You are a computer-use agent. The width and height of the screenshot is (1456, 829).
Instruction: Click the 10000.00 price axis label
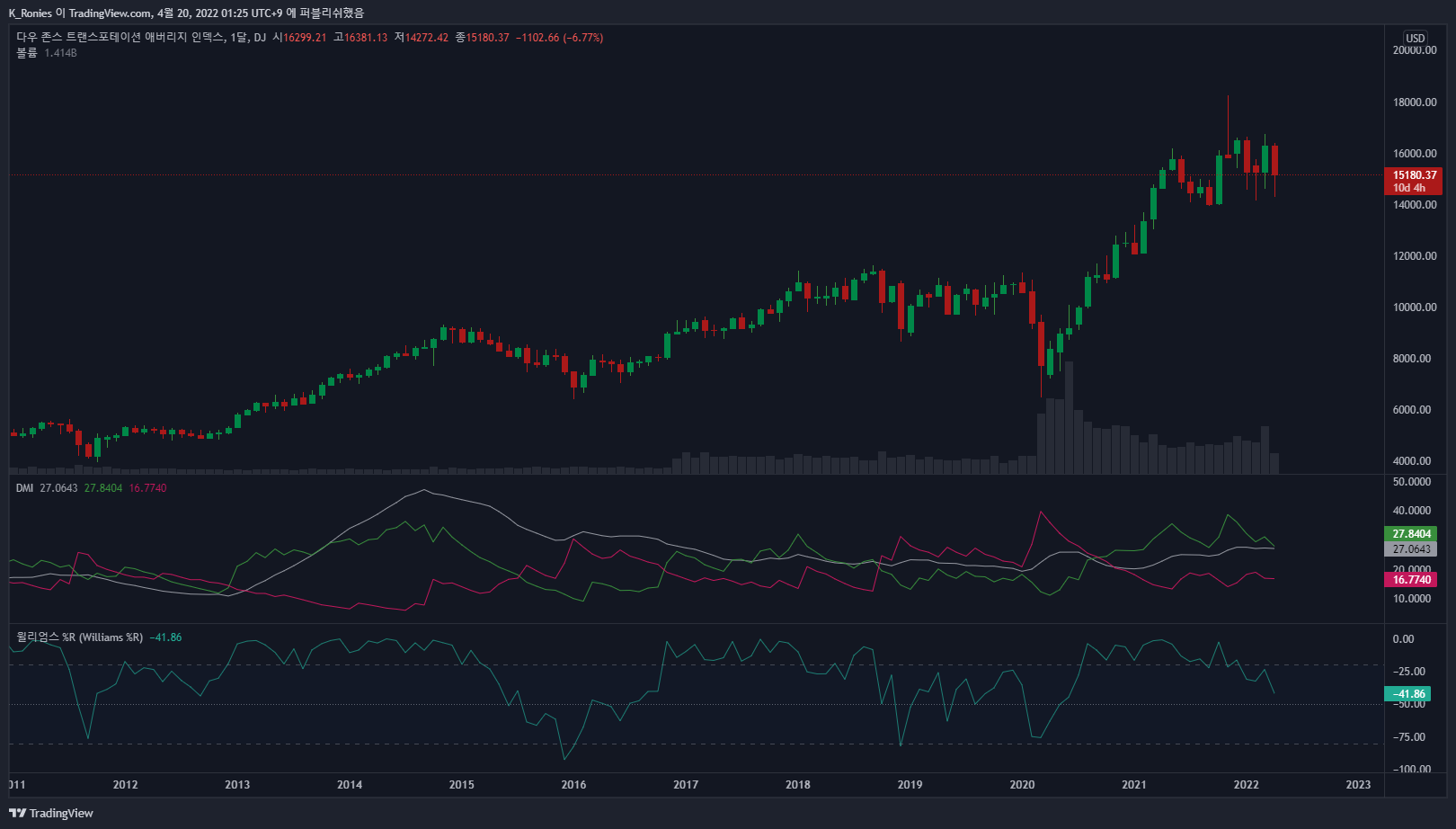click(x=1415, y=308)
